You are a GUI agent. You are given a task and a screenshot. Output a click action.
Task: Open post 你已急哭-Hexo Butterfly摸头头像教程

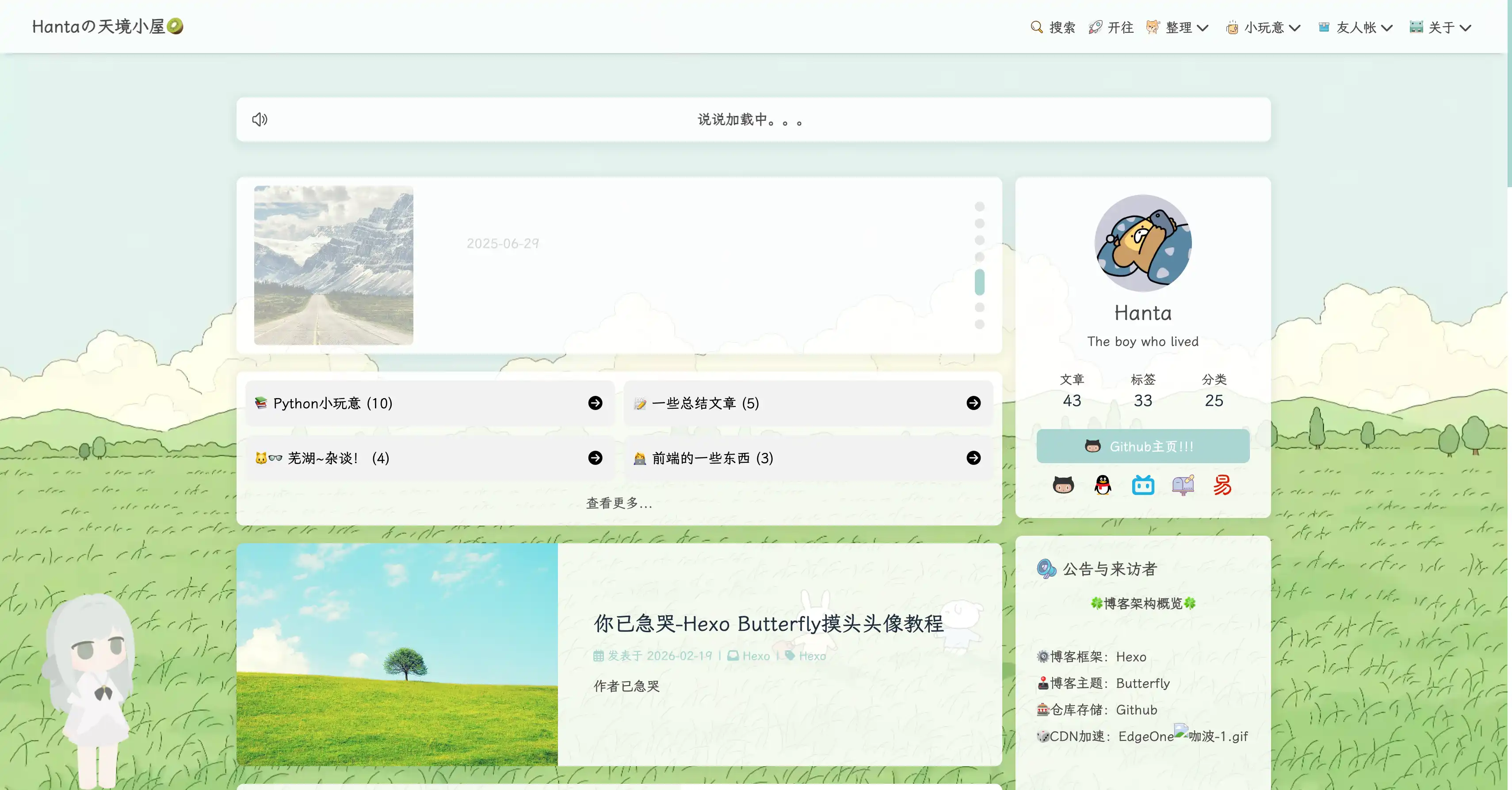click(x=768, y=623)
